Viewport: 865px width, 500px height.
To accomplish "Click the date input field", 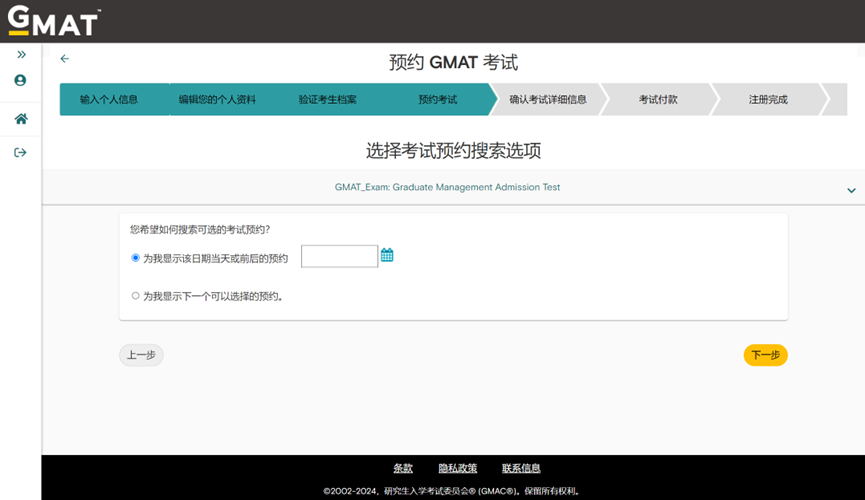I will 339,256.
